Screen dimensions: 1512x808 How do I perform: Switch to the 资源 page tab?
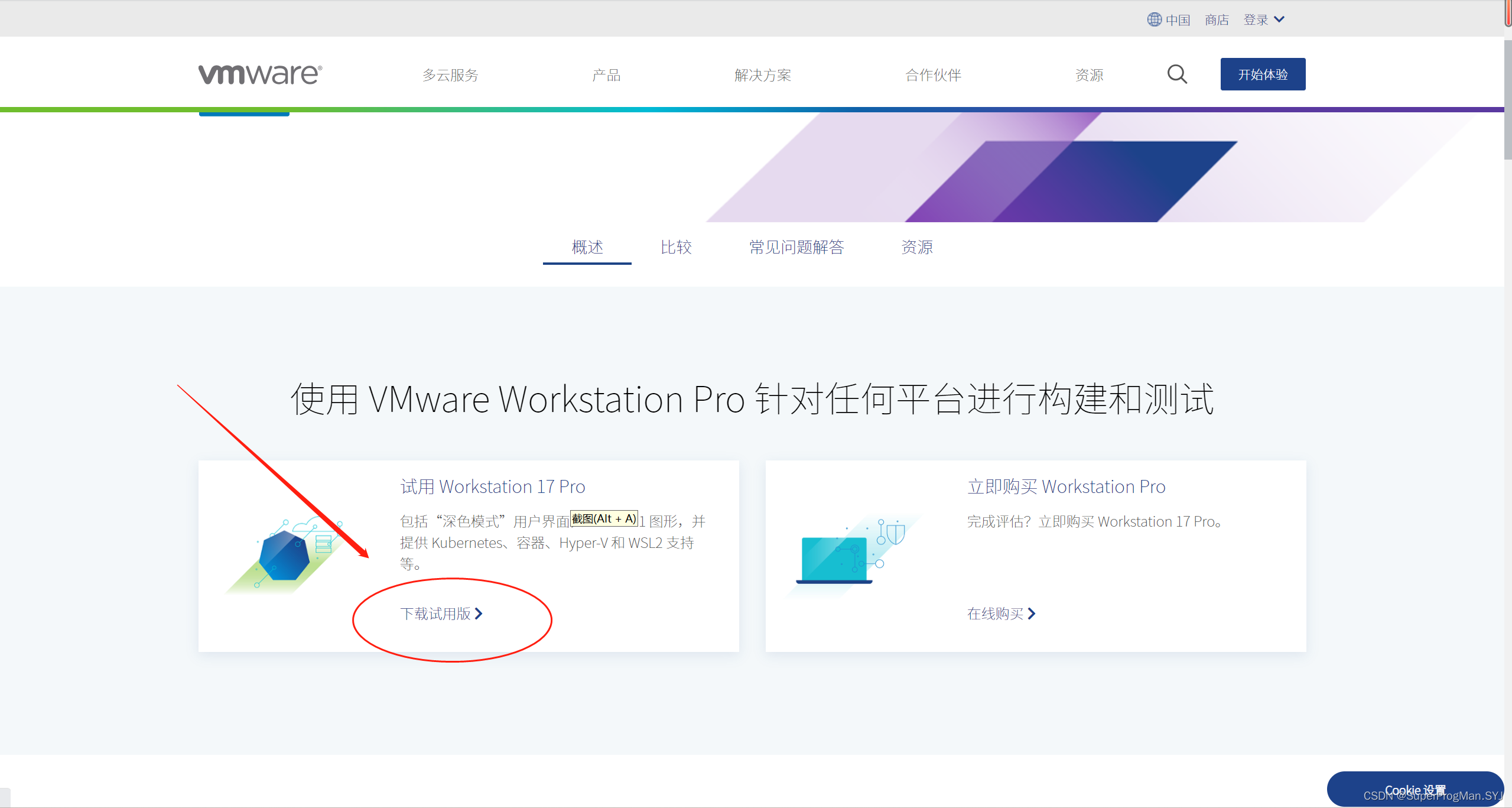pos(917,247)
